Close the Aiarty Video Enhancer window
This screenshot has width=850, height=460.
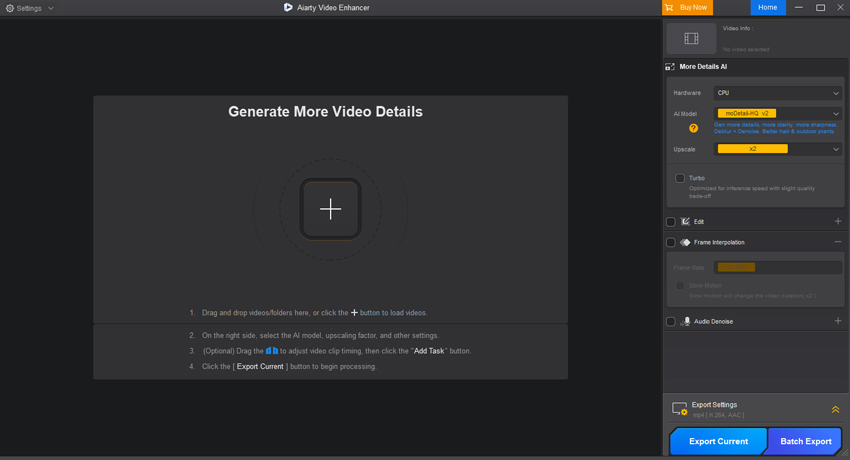pyautogui.click(x=840, y=8)
